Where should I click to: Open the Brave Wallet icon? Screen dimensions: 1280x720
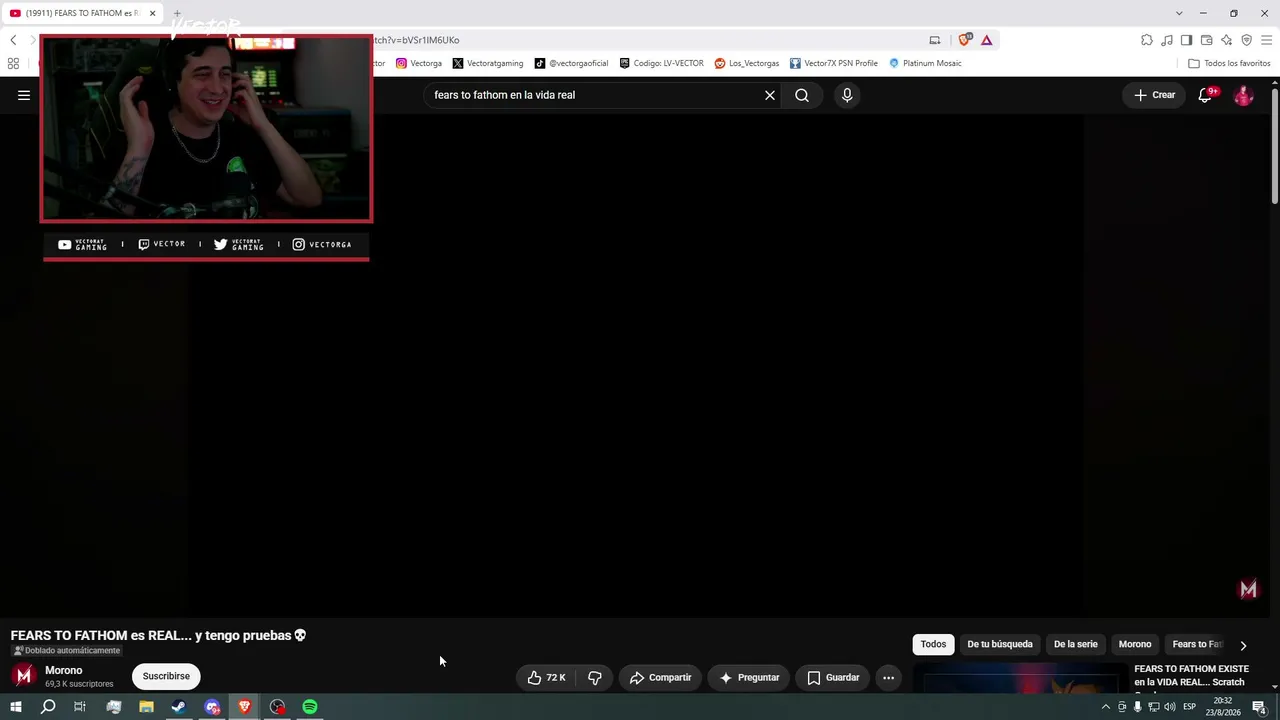pyautogui.click(x=1207, y=40)
